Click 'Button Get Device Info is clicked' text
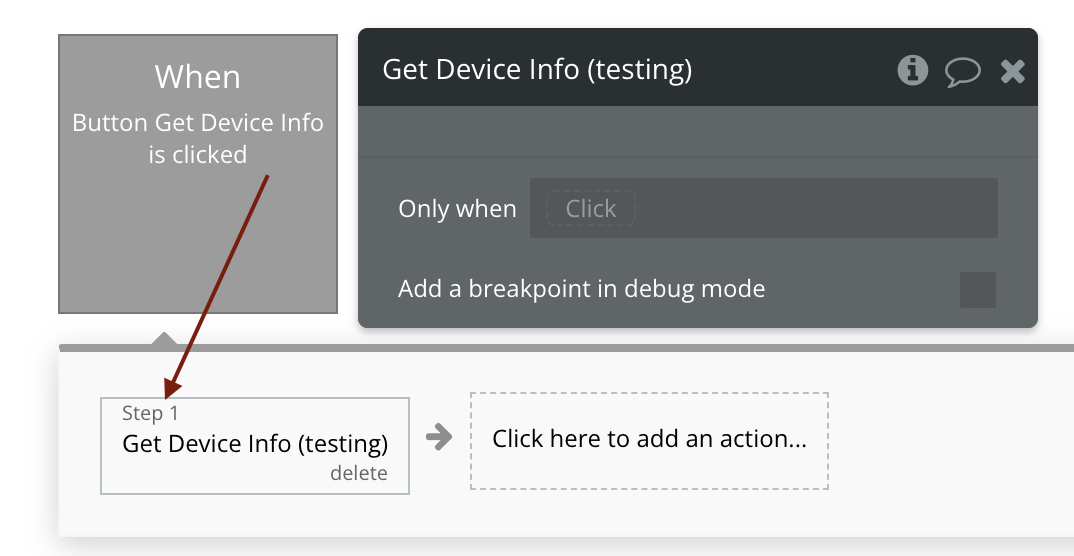The height and width of the screenshot is (556, 1074). click(197, 138)
